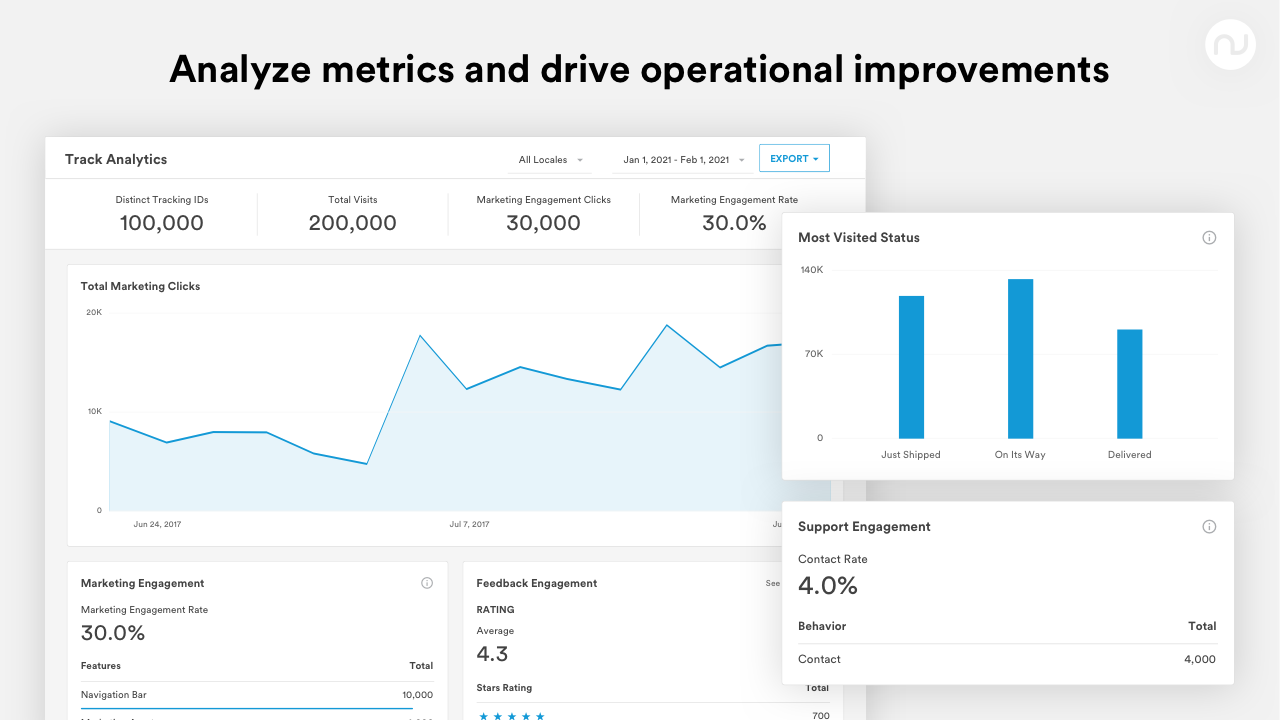Open info icon on Support Engagement card
This screenshot has height=720, width=1280.
point(1209,527)
